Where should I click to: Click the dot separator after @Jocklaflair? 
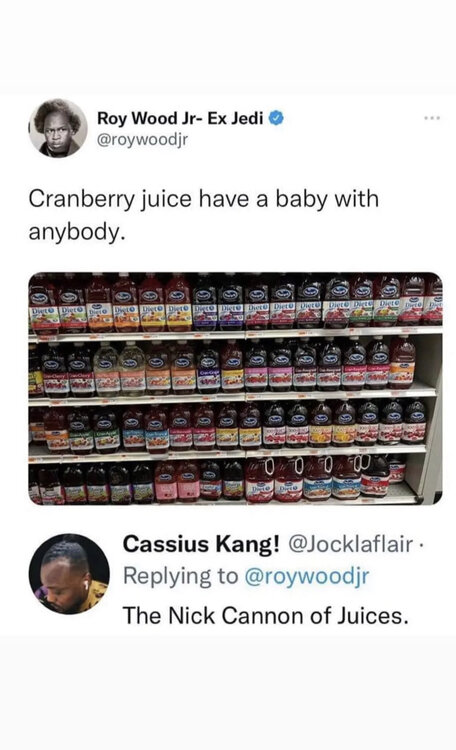(420, 544)
